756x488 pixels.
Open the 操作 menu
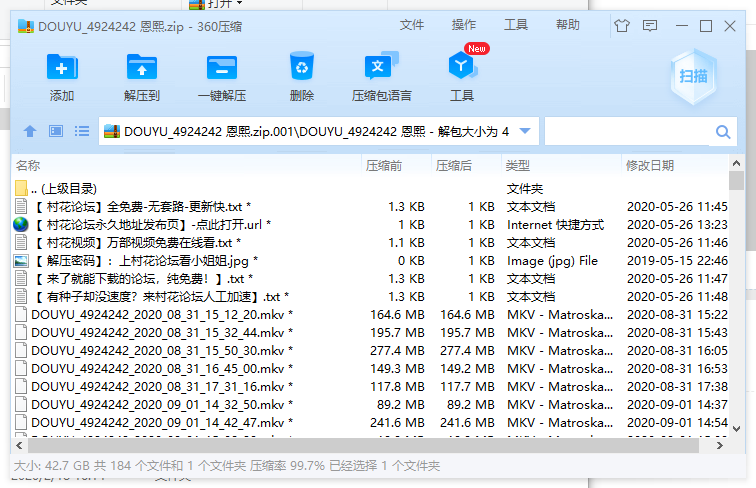tap(464, 25)
